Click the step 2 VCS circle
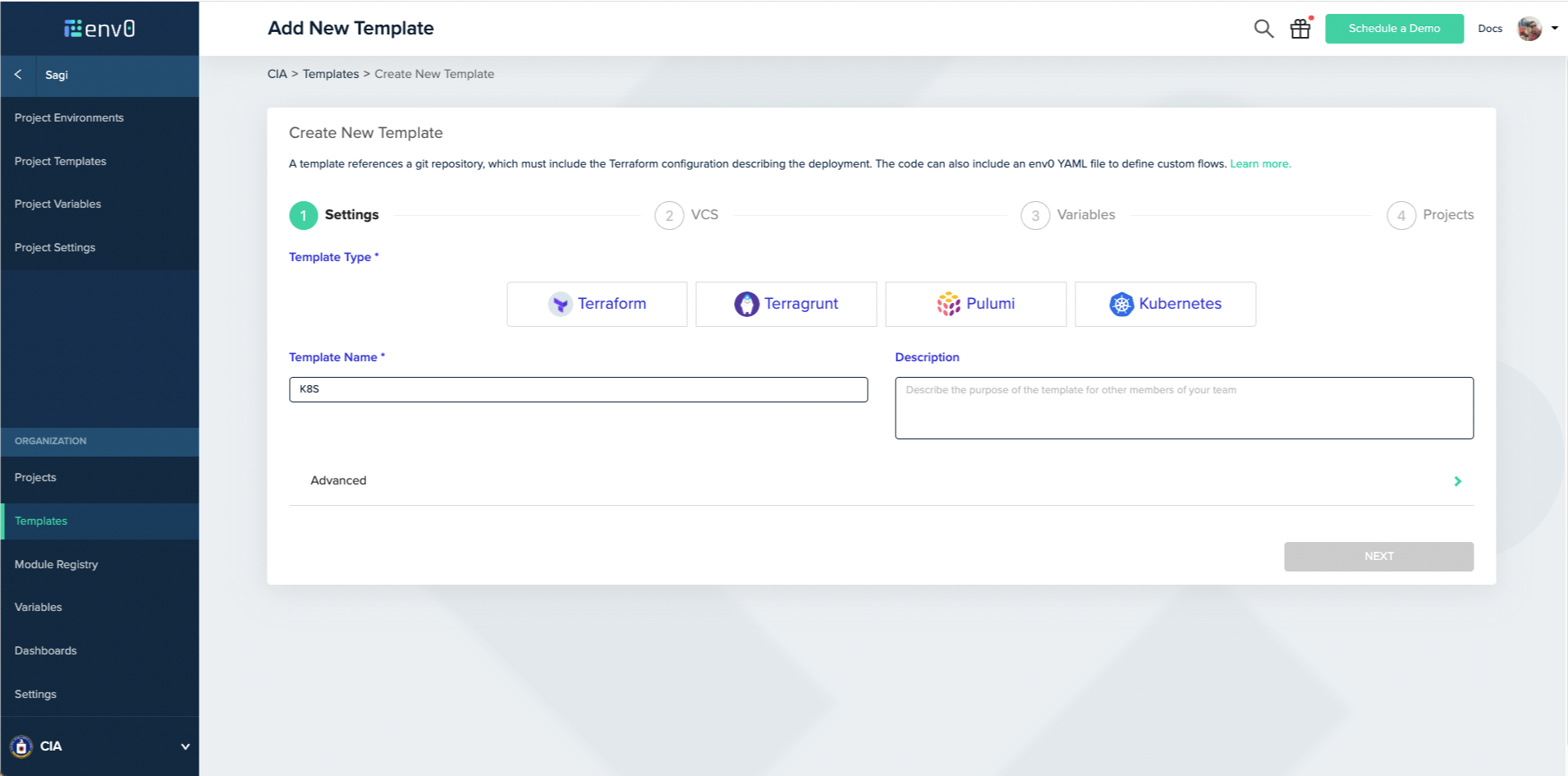This screenshot has width=1568, height=776. point(669,215)
